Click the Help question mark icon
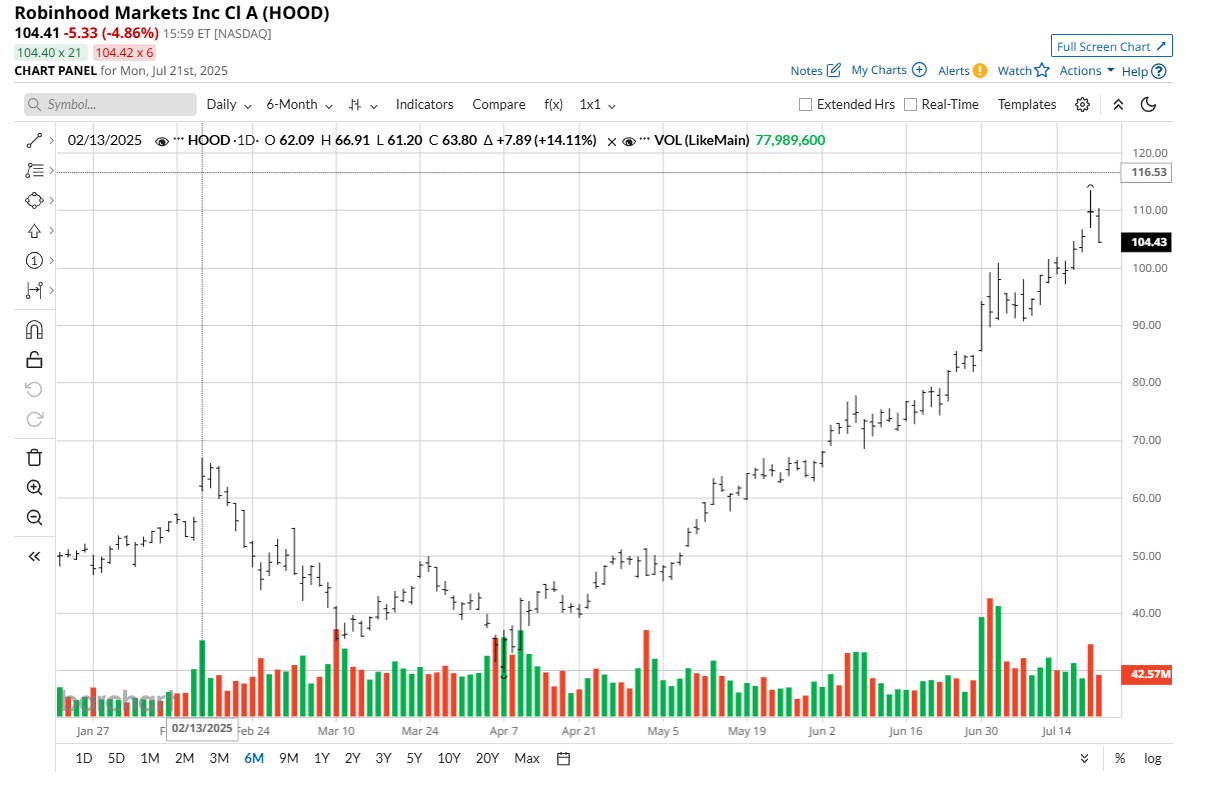Image resolution: width=1228 pixels, height=792 pixels. tap(1159, 71)
